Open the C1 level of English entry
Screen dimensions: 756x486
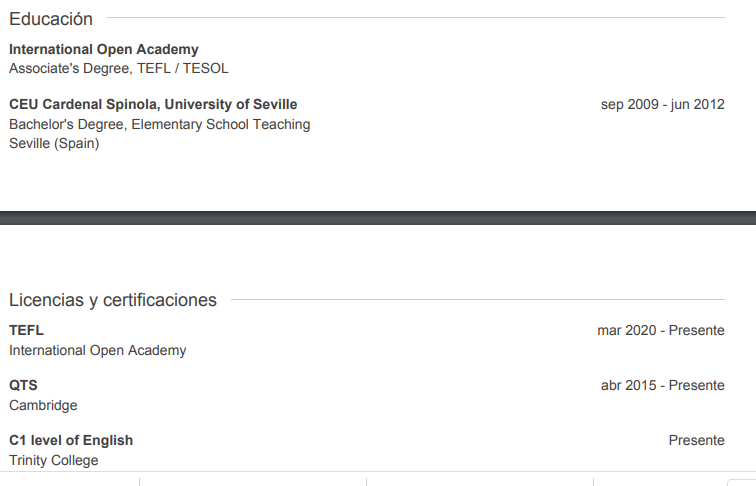pos(71,440)
